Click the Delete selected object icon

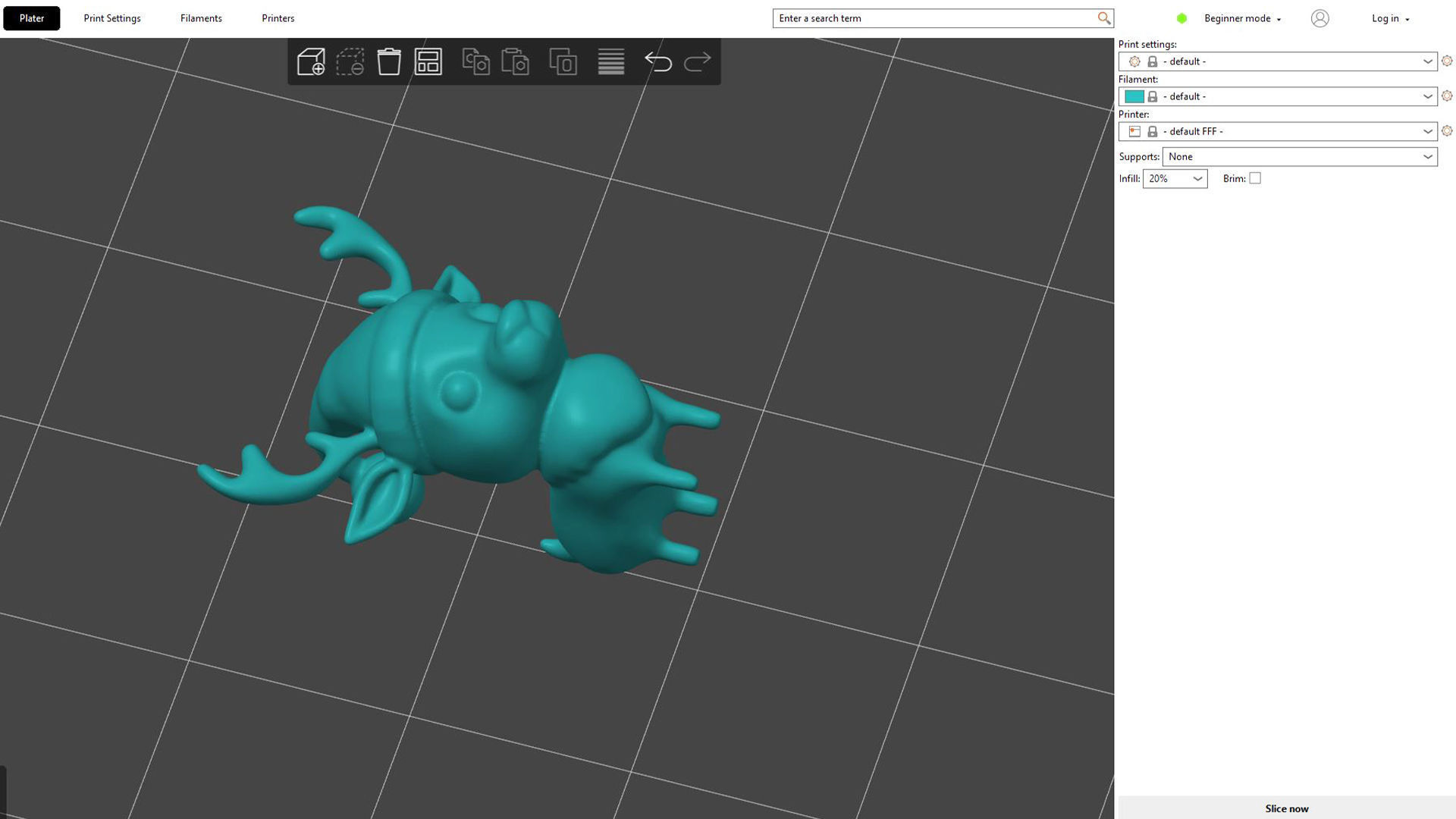tap(350, 61)
